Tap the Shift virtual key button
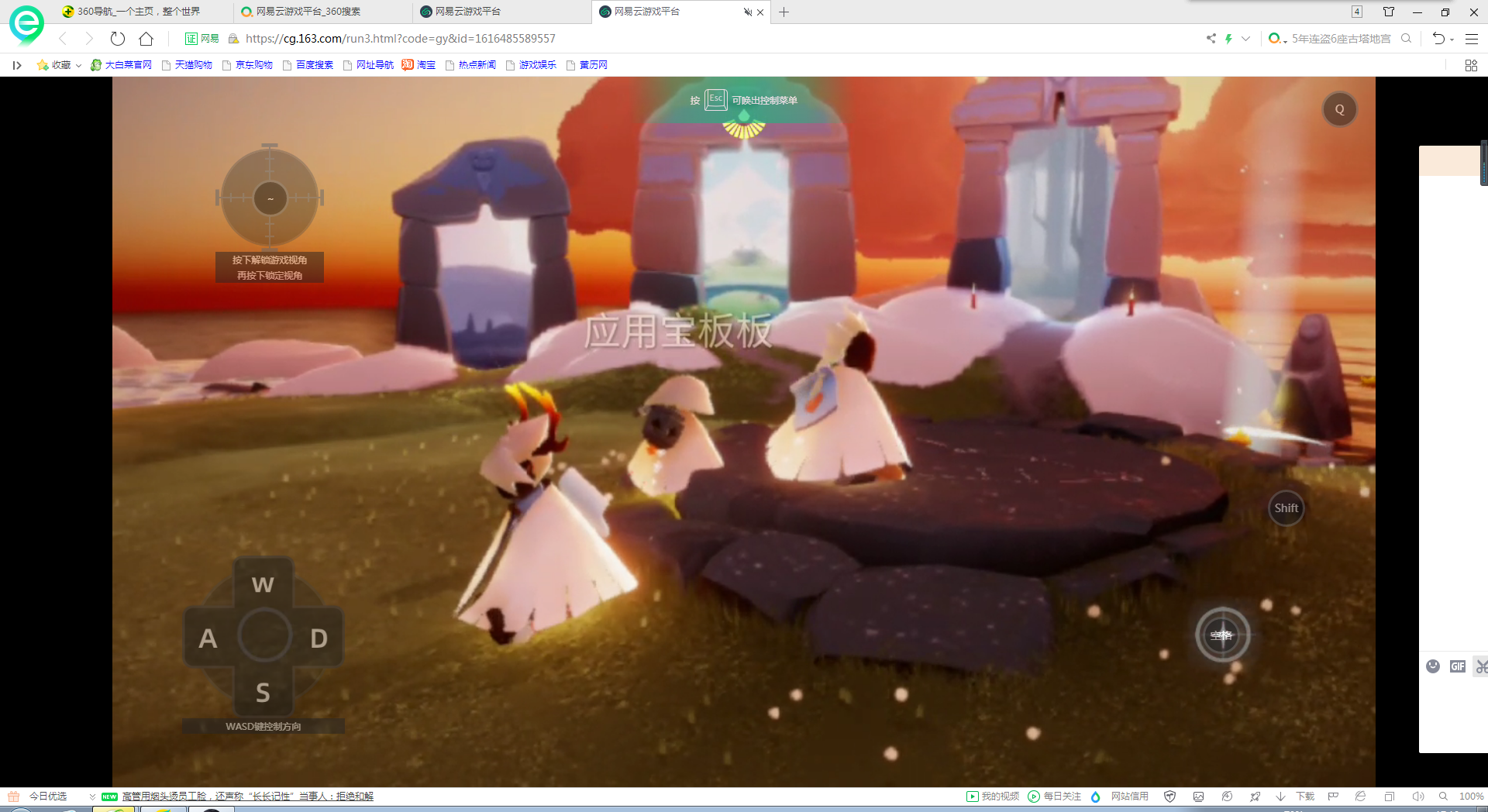 (x=1286, y=508)
